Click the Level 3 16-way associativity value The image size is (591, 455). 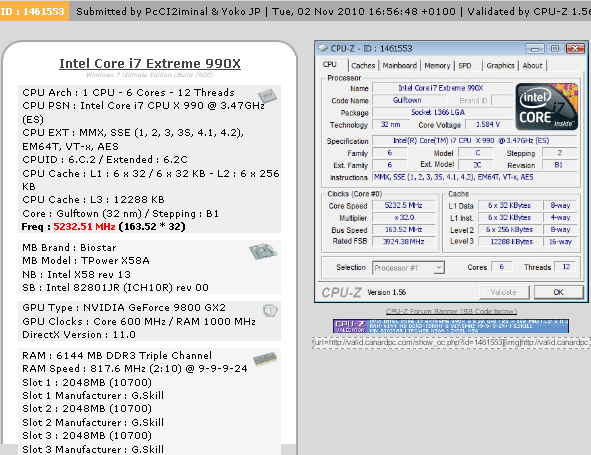(x=560, y=242)
